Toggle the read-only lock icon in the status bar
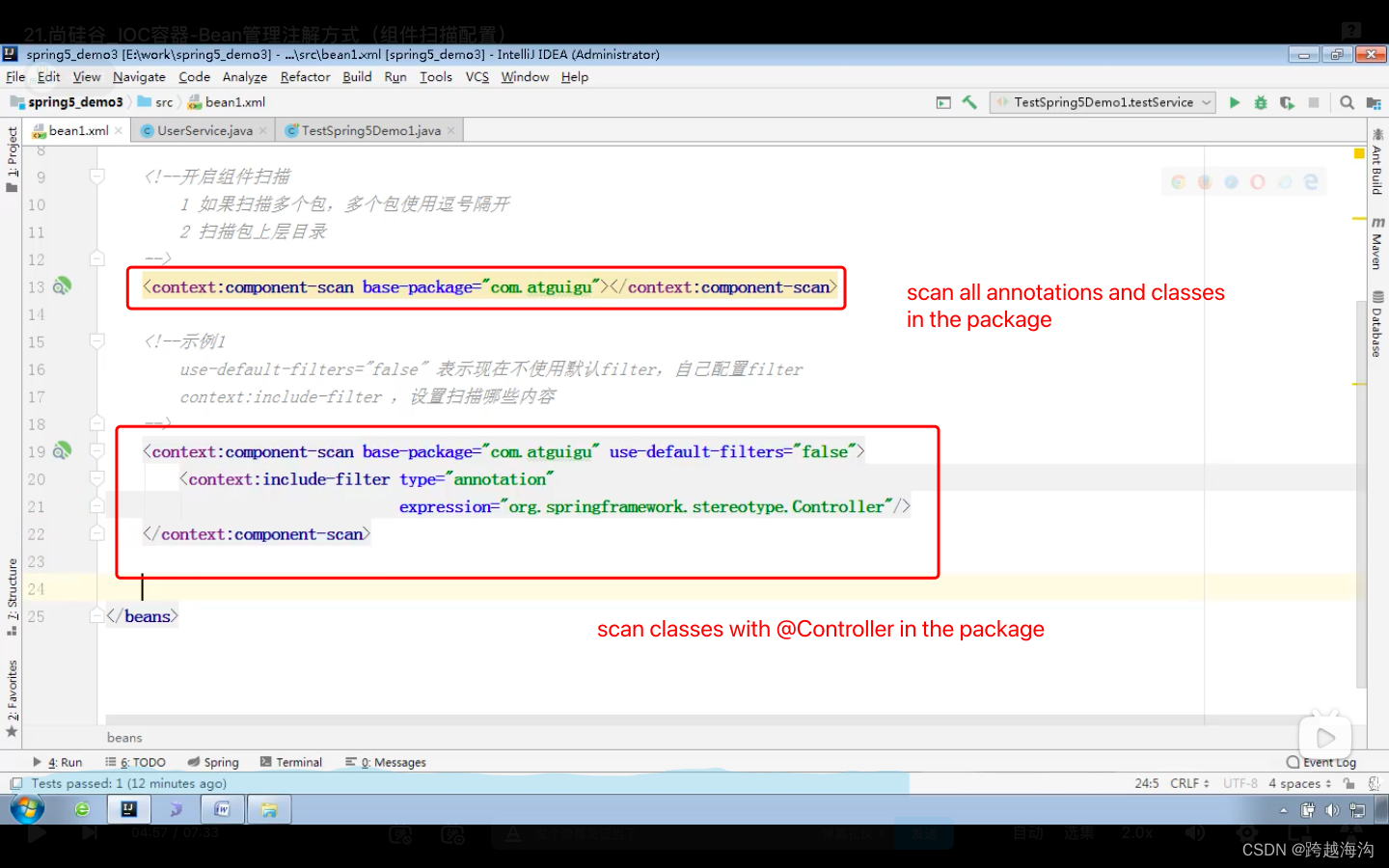 (x=1348, y=784)
